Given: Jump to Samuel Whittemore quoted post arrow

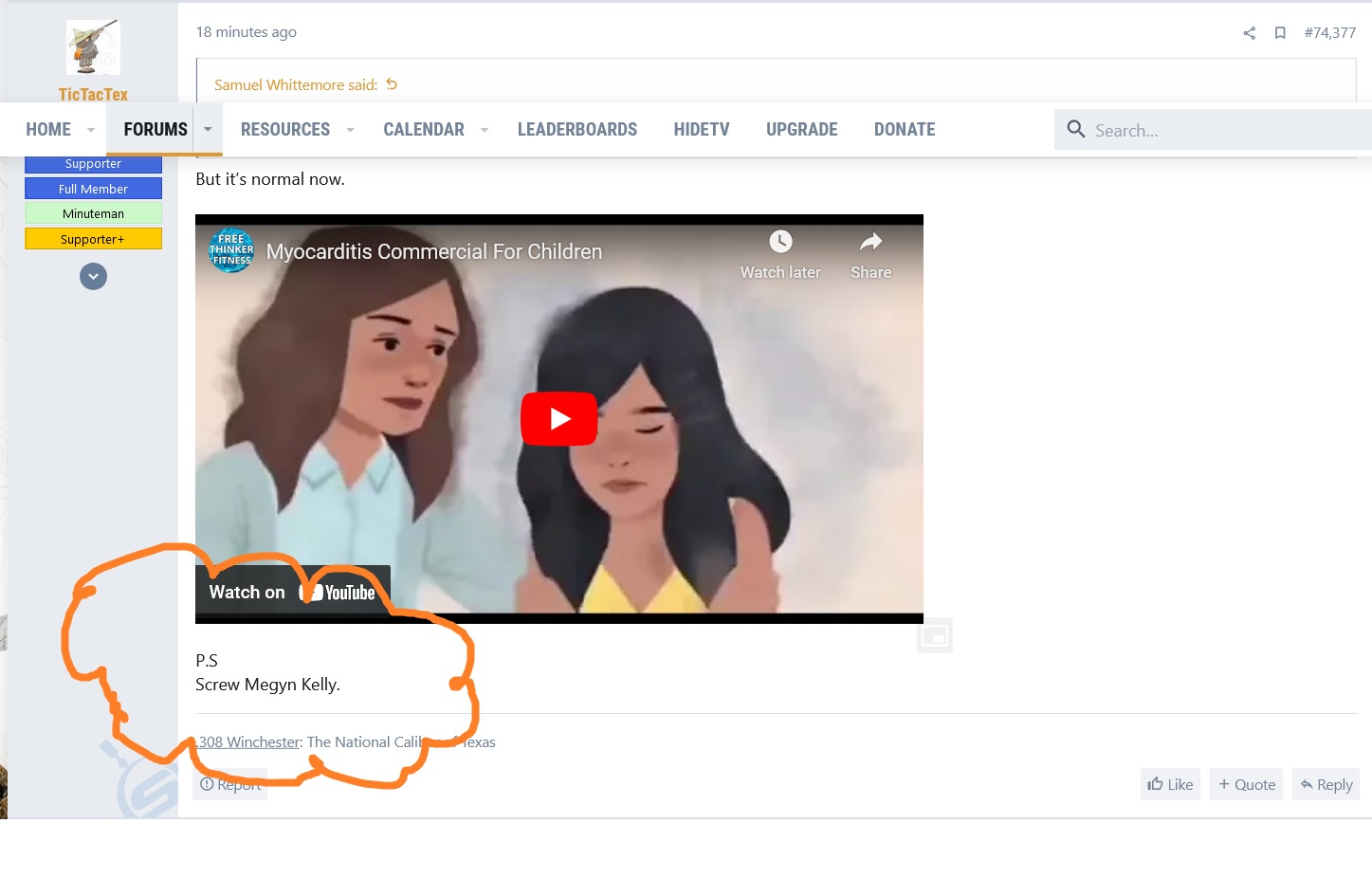Looking at the screenshot, I should (392, 84).
